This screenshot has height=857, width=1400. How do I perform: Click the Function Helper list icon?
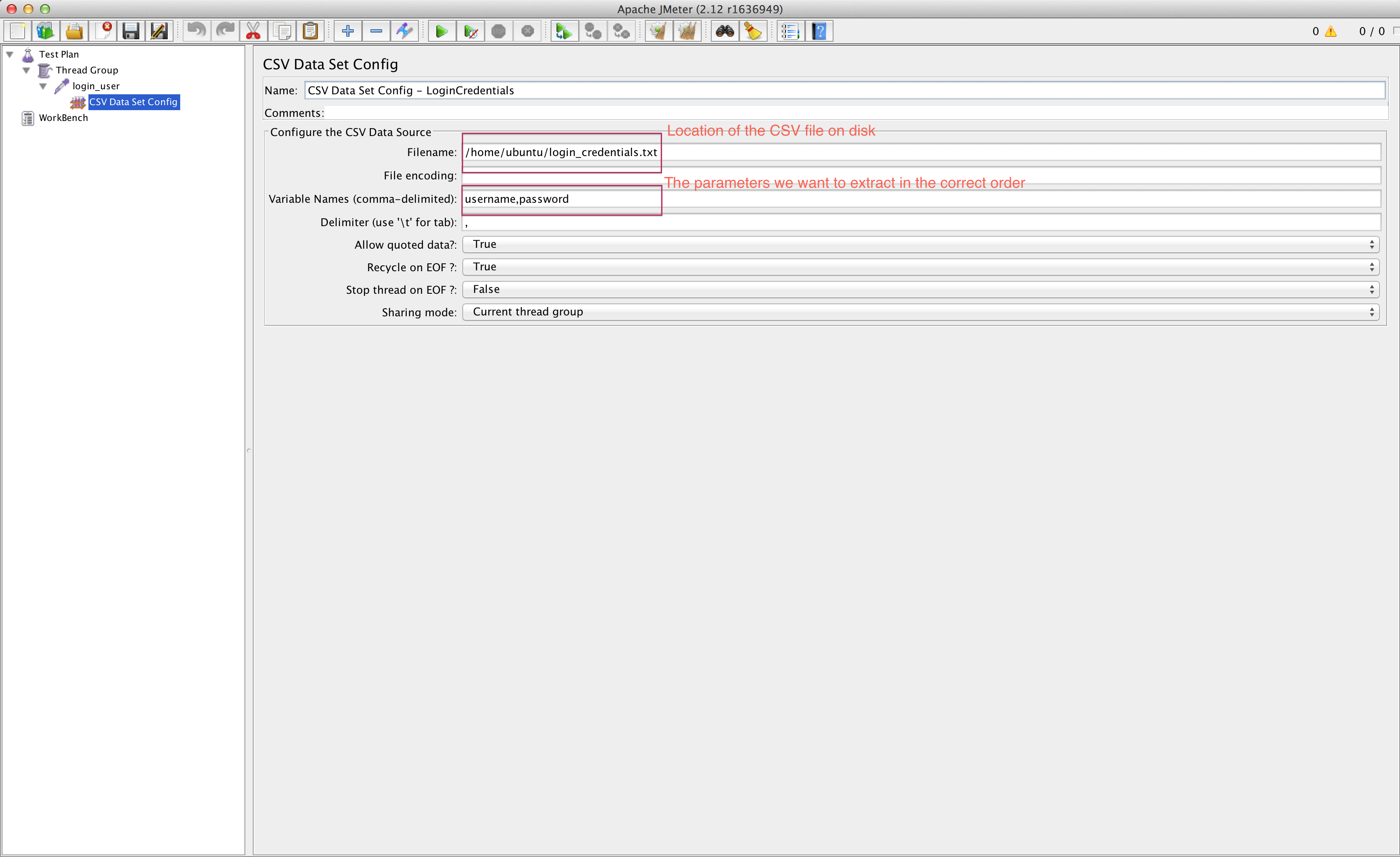[790, 31]
